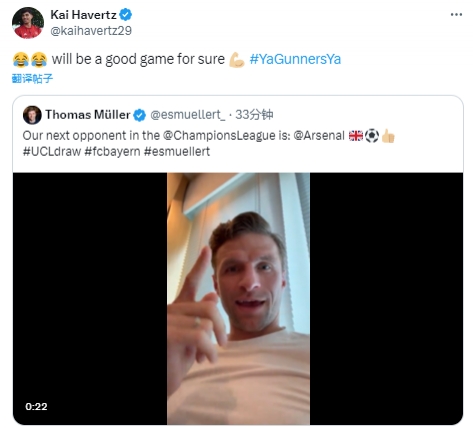Click Thomas Müller's small profile avatar
This screenshot has height=428, width=473.
(32, 115)
